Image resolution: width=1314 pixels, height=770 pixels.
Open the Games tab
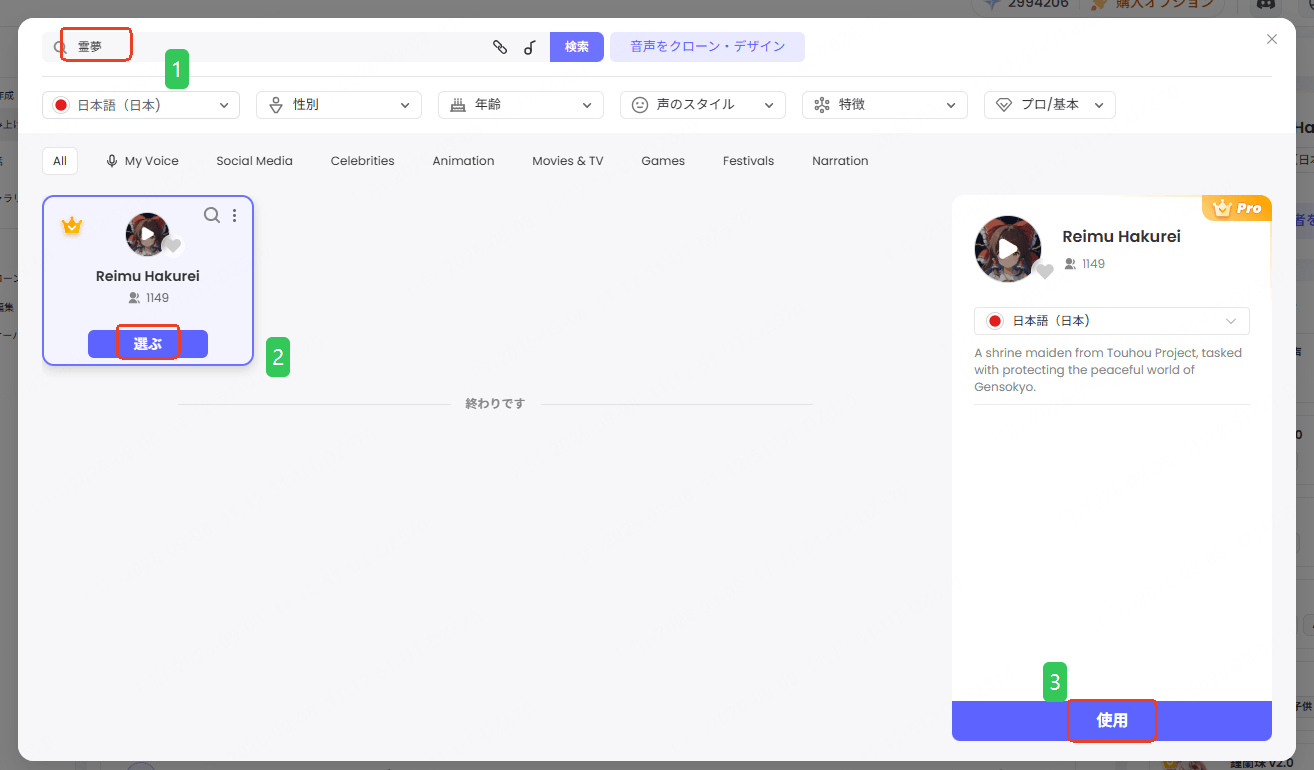[x=663, y=161]
